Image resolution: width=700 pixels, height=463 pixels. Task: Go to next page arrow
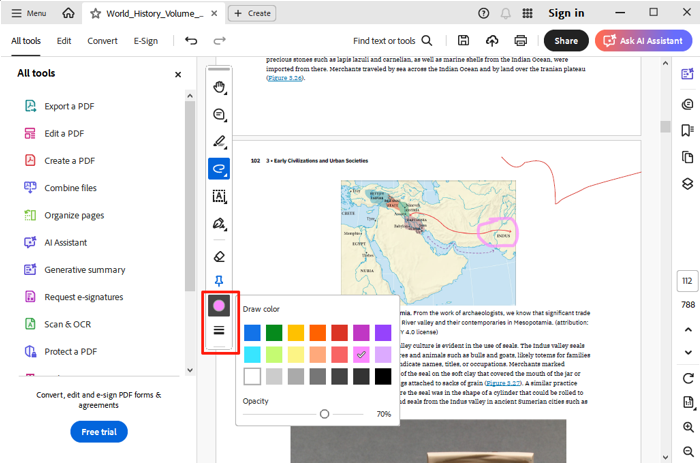(688, 353)
